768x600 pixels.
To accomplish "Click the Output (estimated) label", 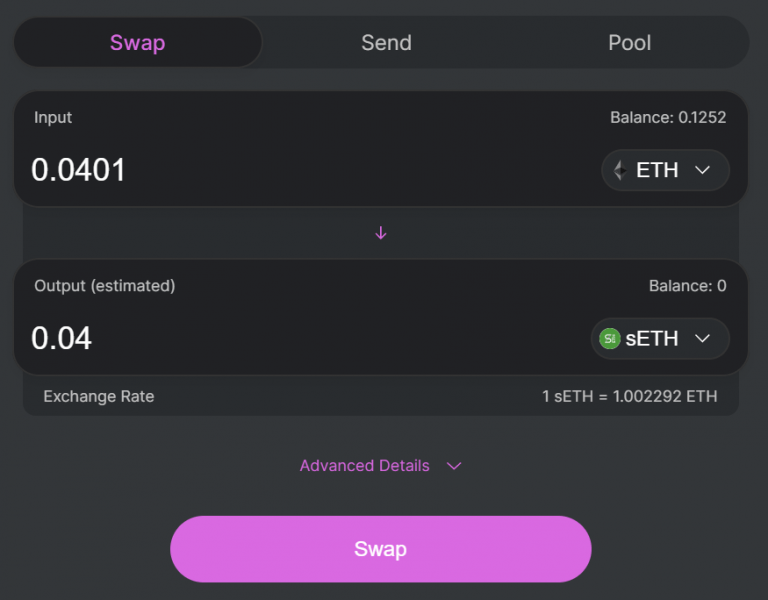I will click(x=105, y=286).
